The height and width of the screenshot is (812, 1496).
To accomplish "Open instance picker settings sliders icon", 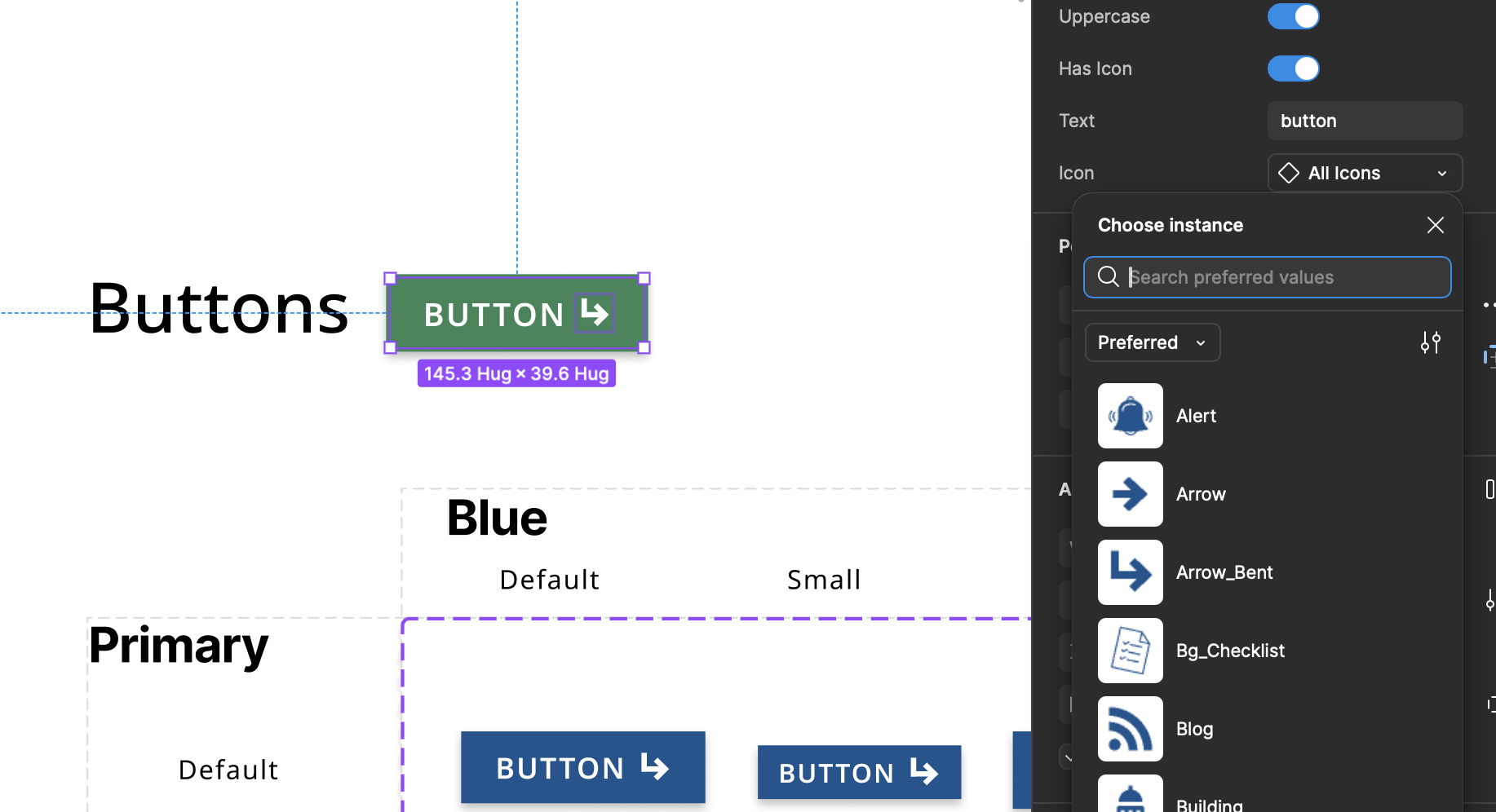I will point(1431,342).
